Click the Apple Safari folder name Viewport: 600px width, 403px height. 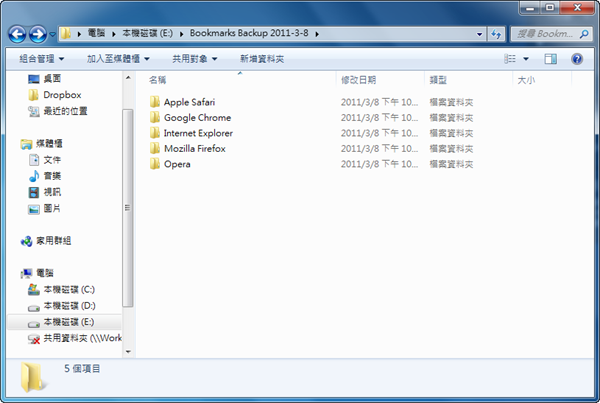point(189,102)
